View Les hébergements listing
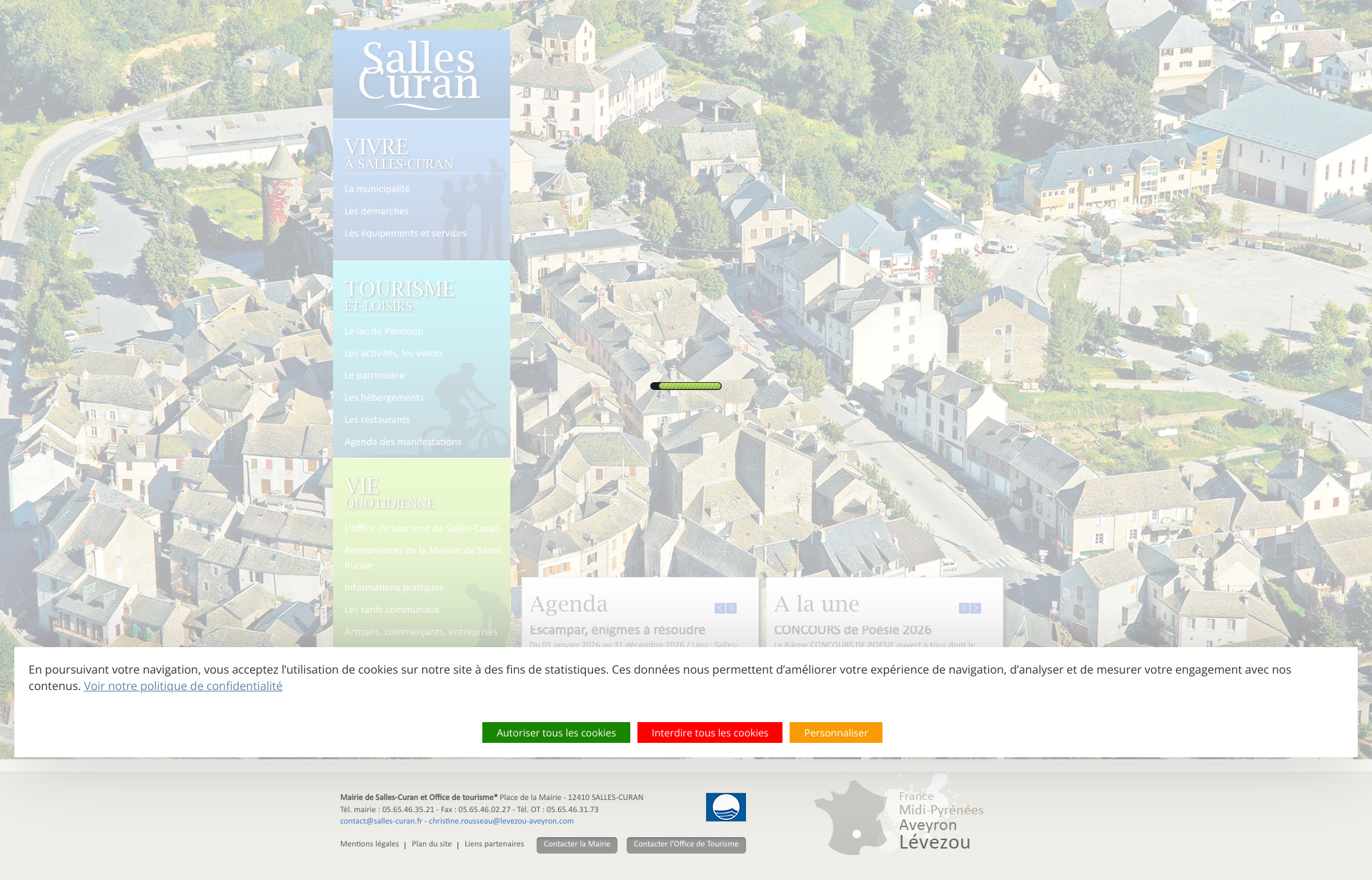This screenshot has width=1372, height=880. click(384, 398)
